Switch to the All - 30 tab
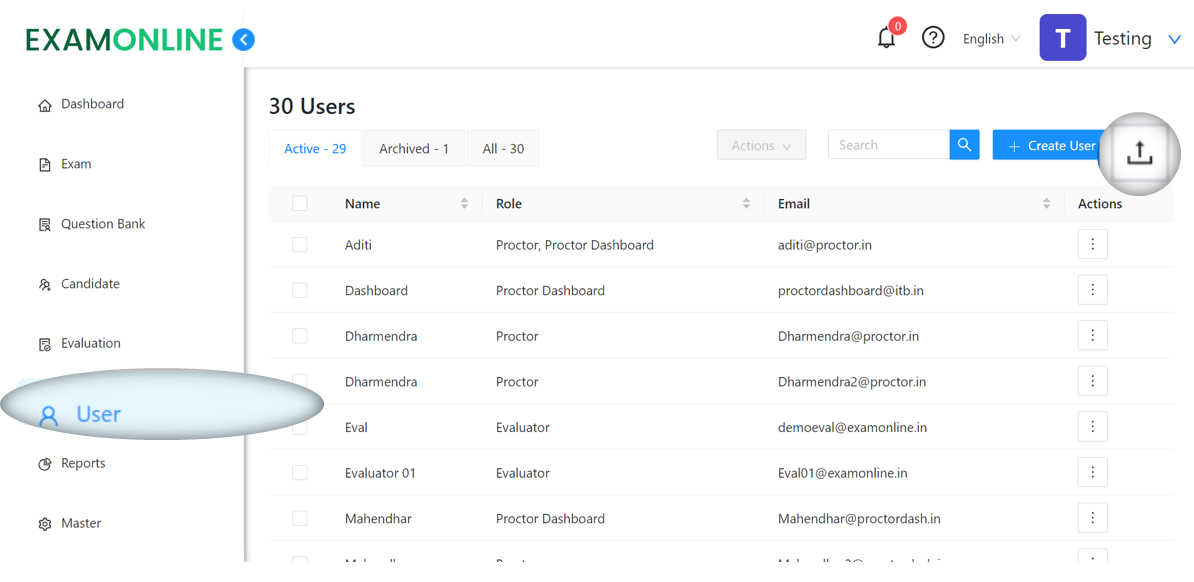 point(503,149)
